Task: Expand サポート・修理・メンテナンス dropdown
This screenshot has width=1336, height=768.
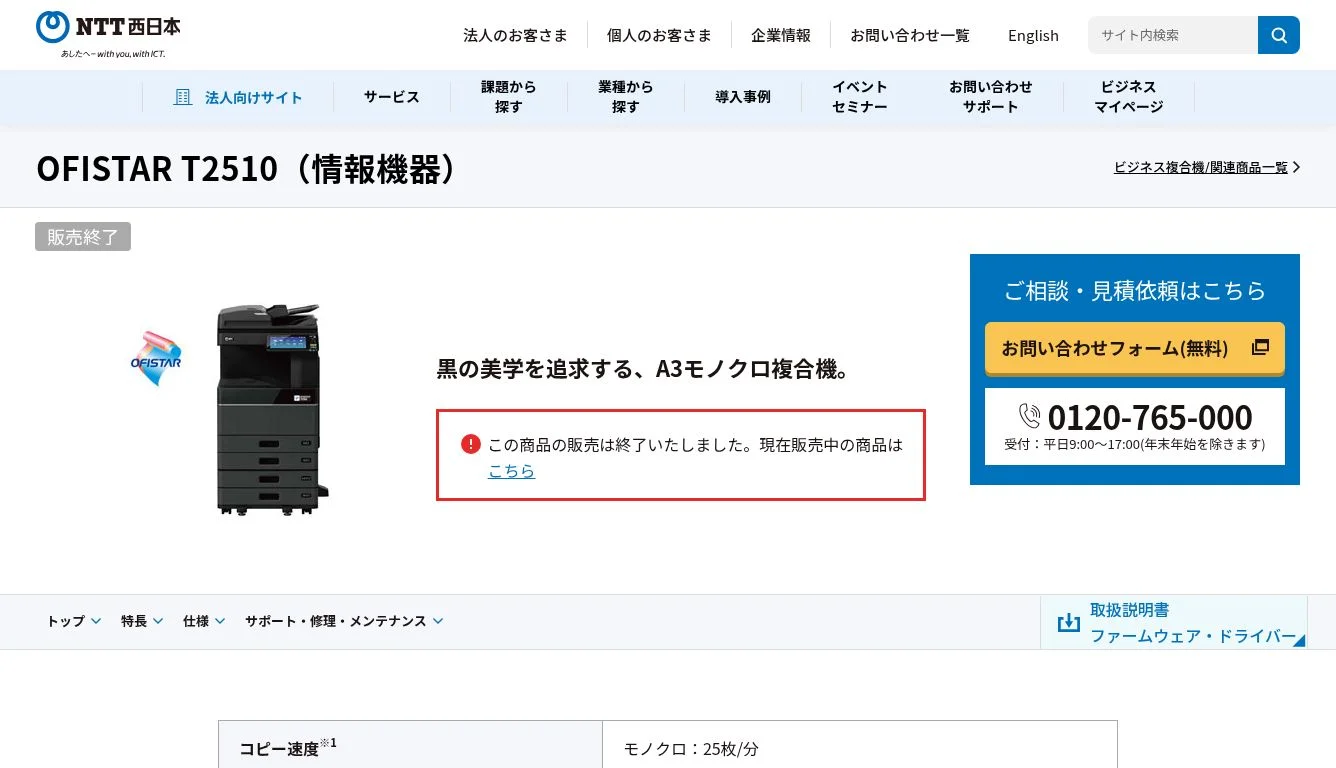Action: [x=344, y=621]
